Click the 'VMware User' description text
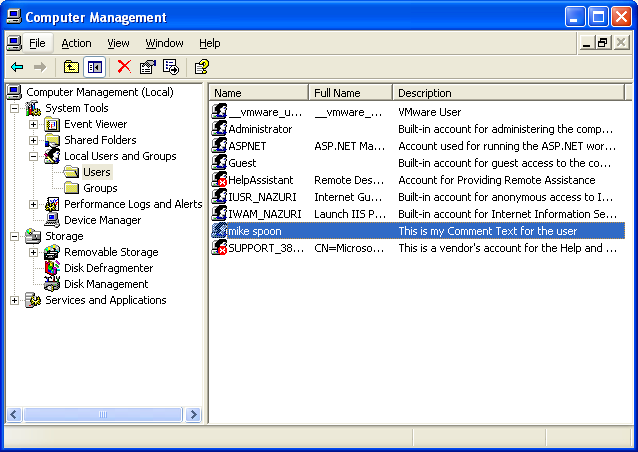The width and height of the screenshot is (638, 452). [430, 112]
